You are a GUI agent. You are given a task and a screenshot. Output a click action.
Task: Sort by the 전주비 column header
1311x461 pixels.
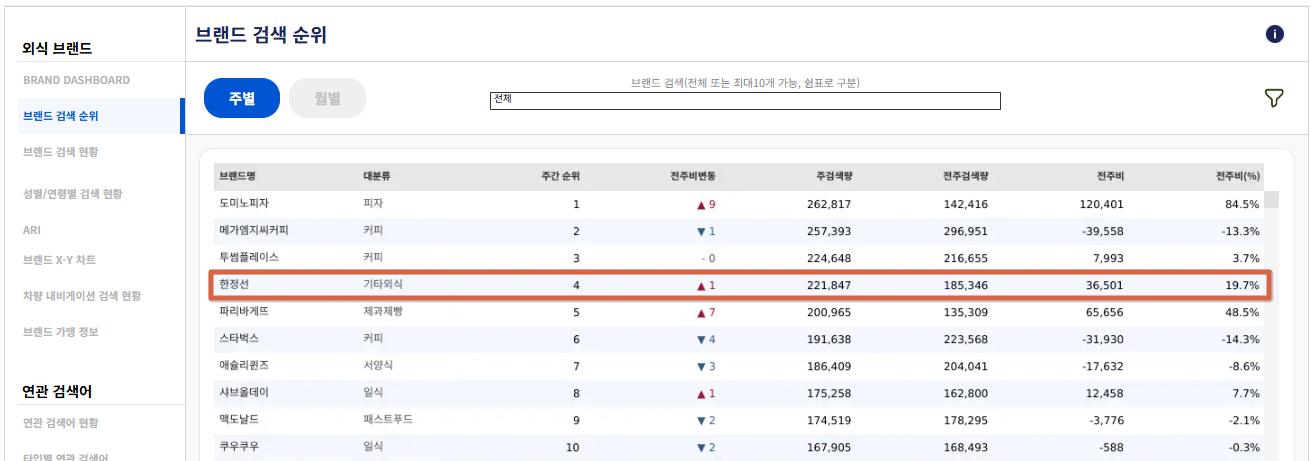[1110, 176]
